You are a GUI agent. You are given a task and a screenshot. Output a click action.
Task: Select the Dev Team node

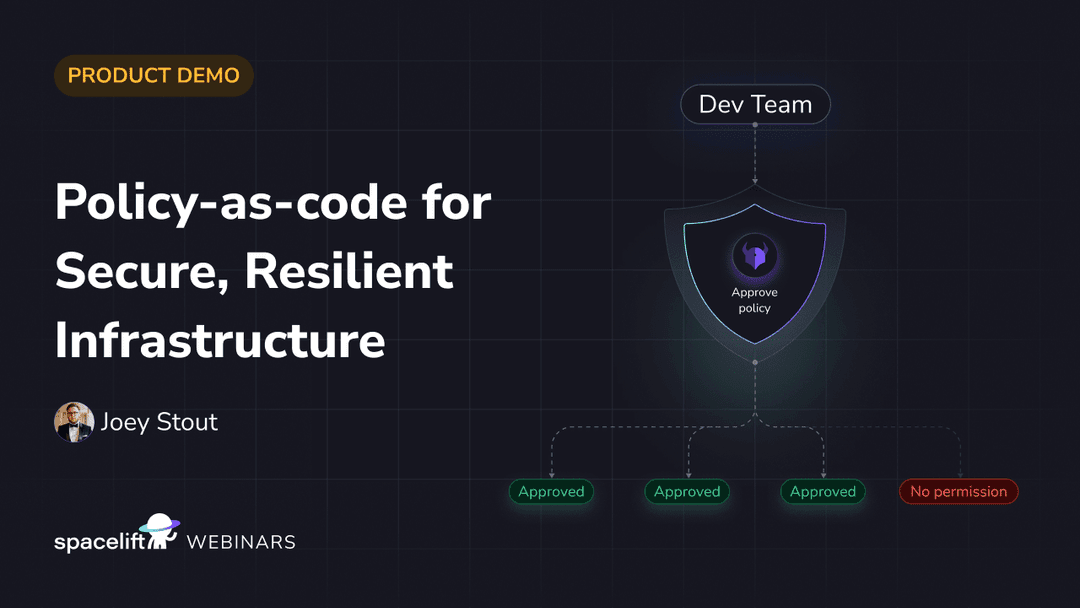click(x=755, y=105)
